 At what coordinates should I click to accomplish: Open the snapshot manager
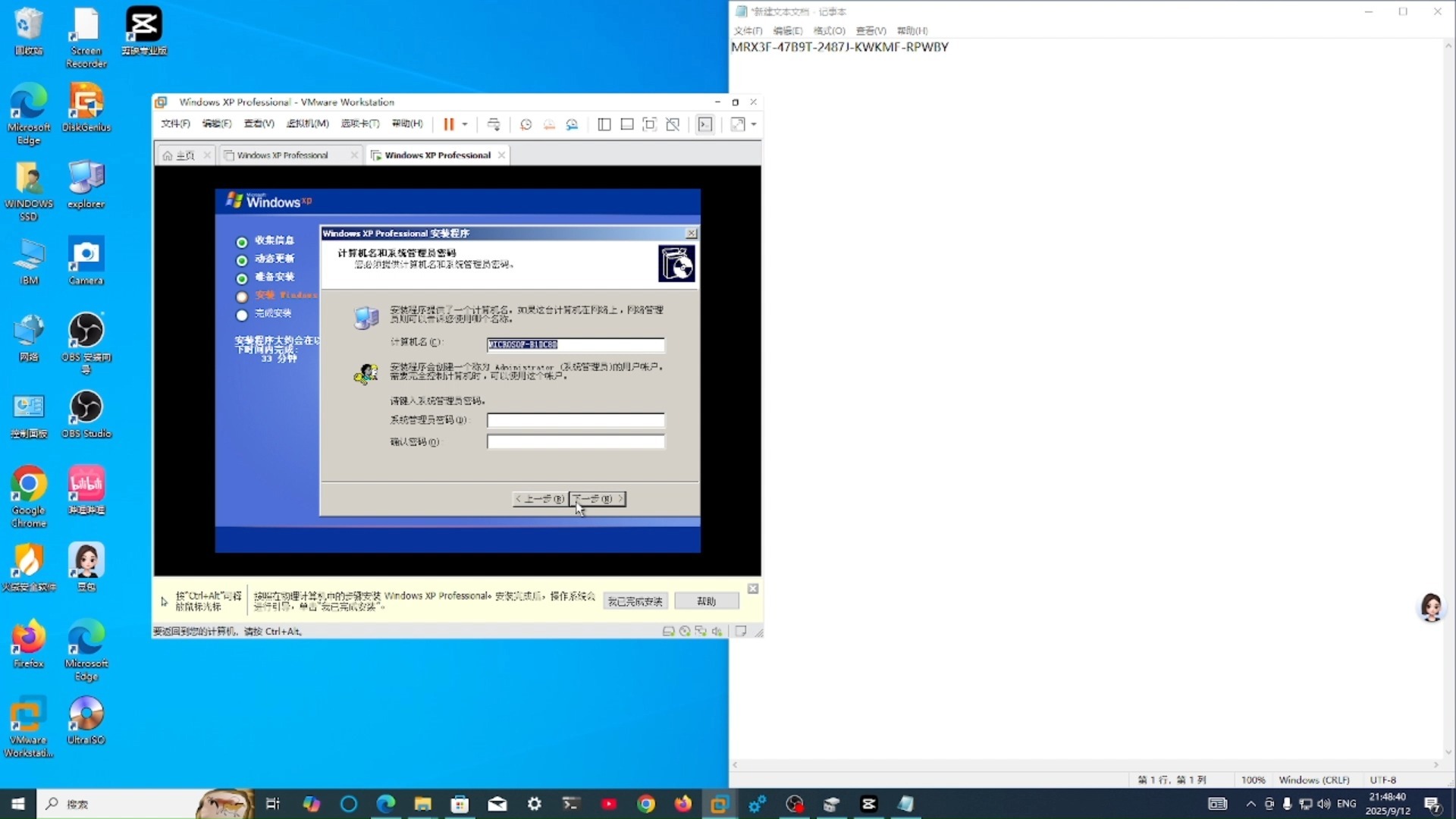[x=573, y=124]
